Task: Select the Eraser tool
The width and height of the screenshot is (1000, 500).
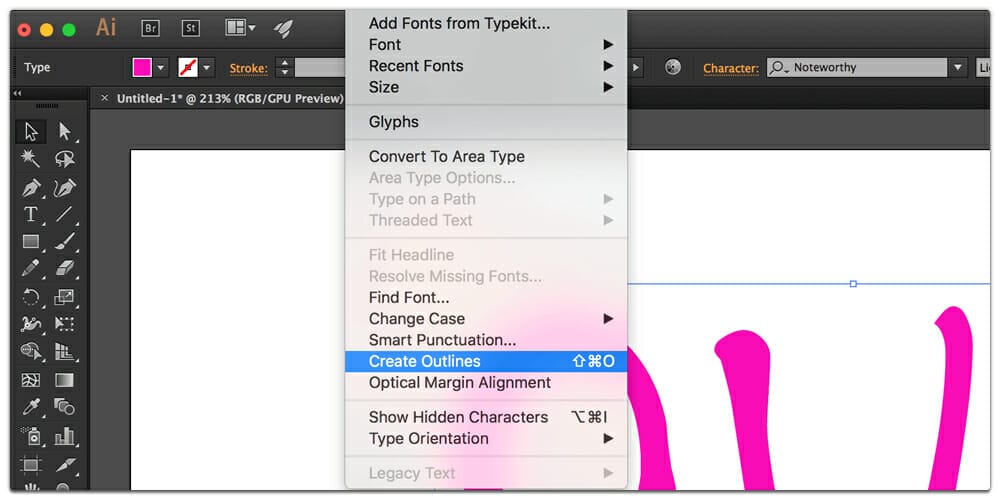Action: coord(64,268)
